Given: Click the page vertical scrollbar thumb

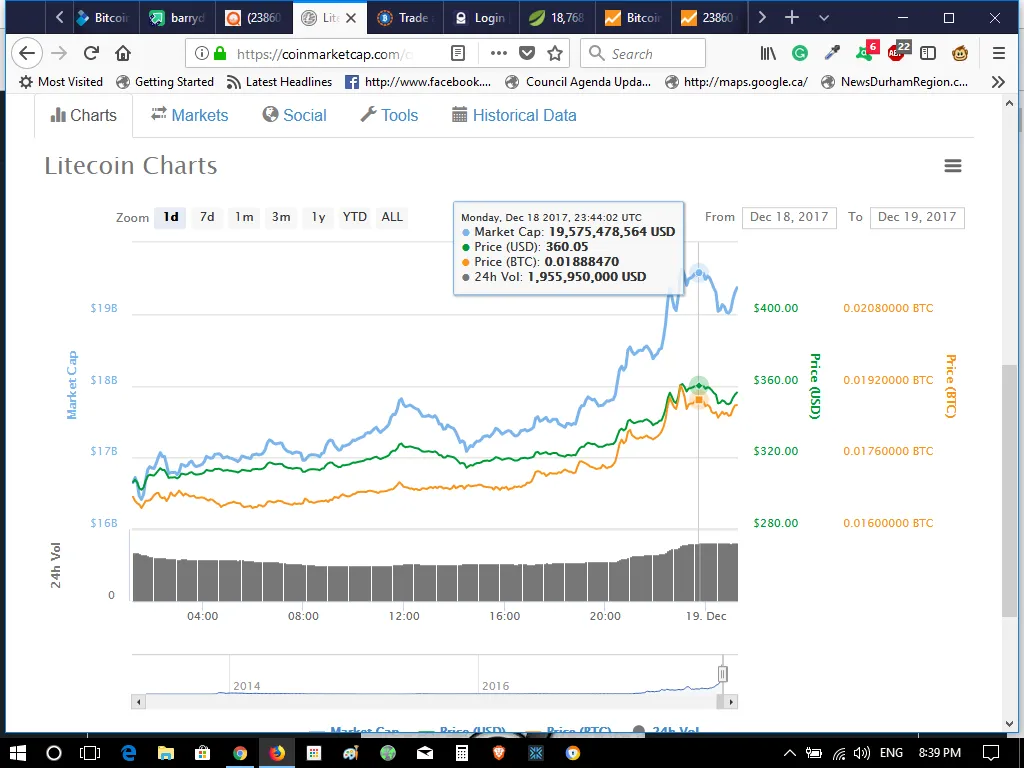Looking at the screenshot, I should click(1009, 490).
